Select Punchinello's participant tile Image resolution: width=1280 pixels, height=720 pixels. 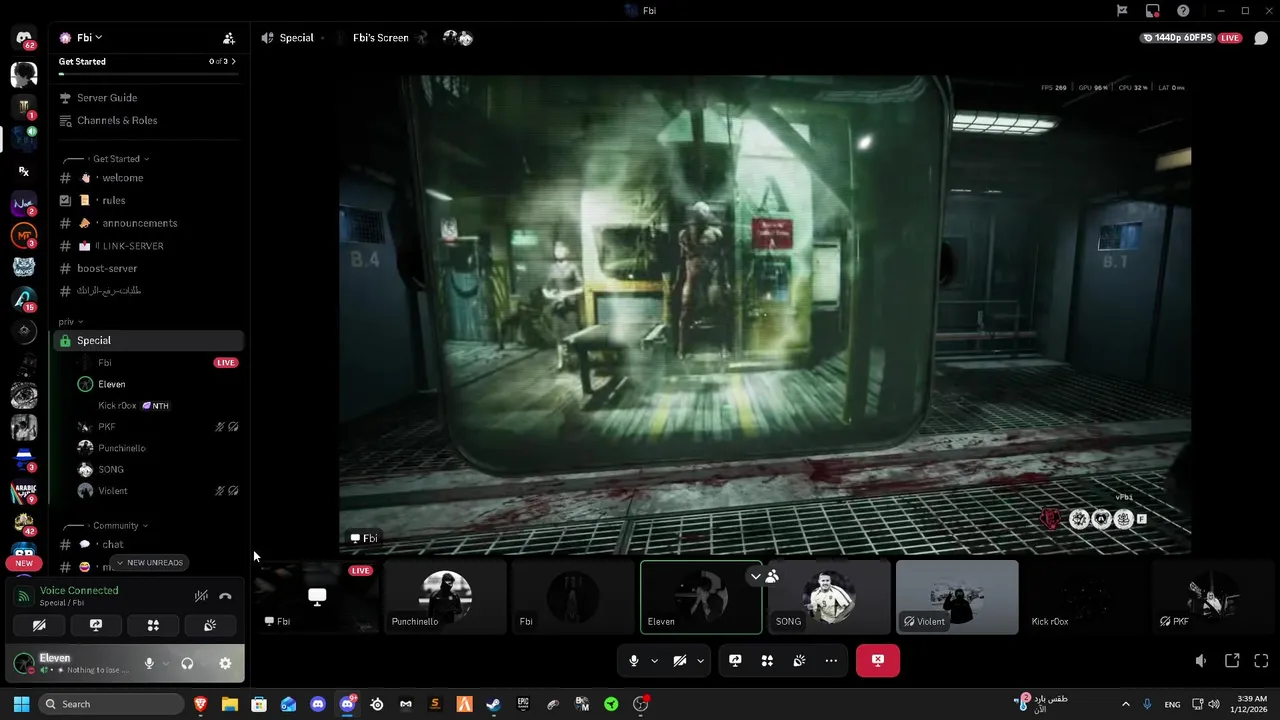click(x=445, y=597)
